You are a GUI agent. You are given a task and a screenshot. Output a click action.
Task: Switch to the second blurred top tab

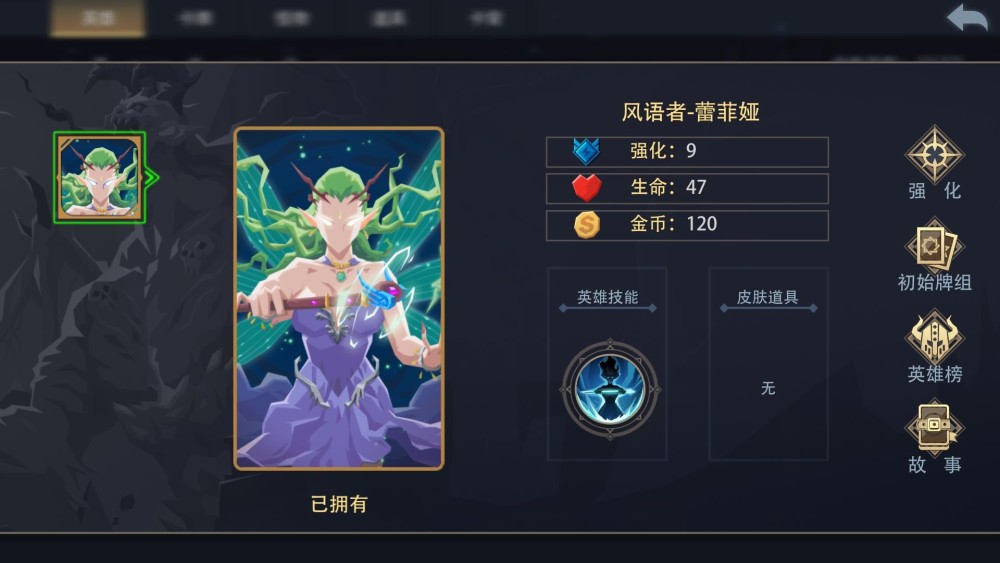click(195, 18)
